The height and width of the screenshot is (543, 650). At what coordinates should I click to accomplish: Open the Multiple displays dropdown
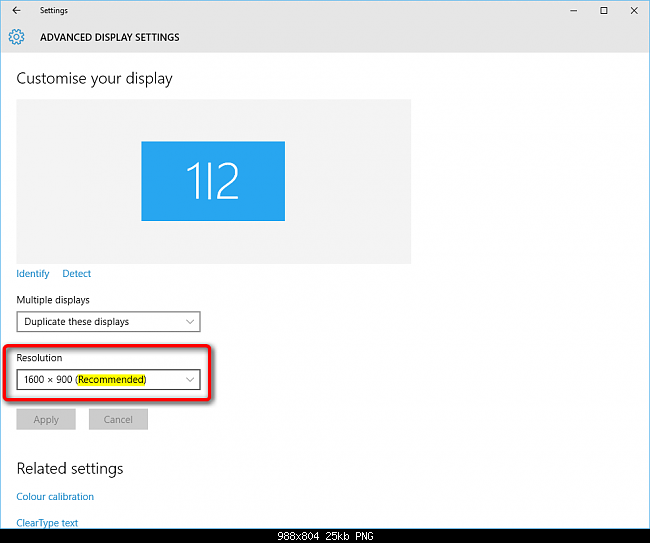109,322
